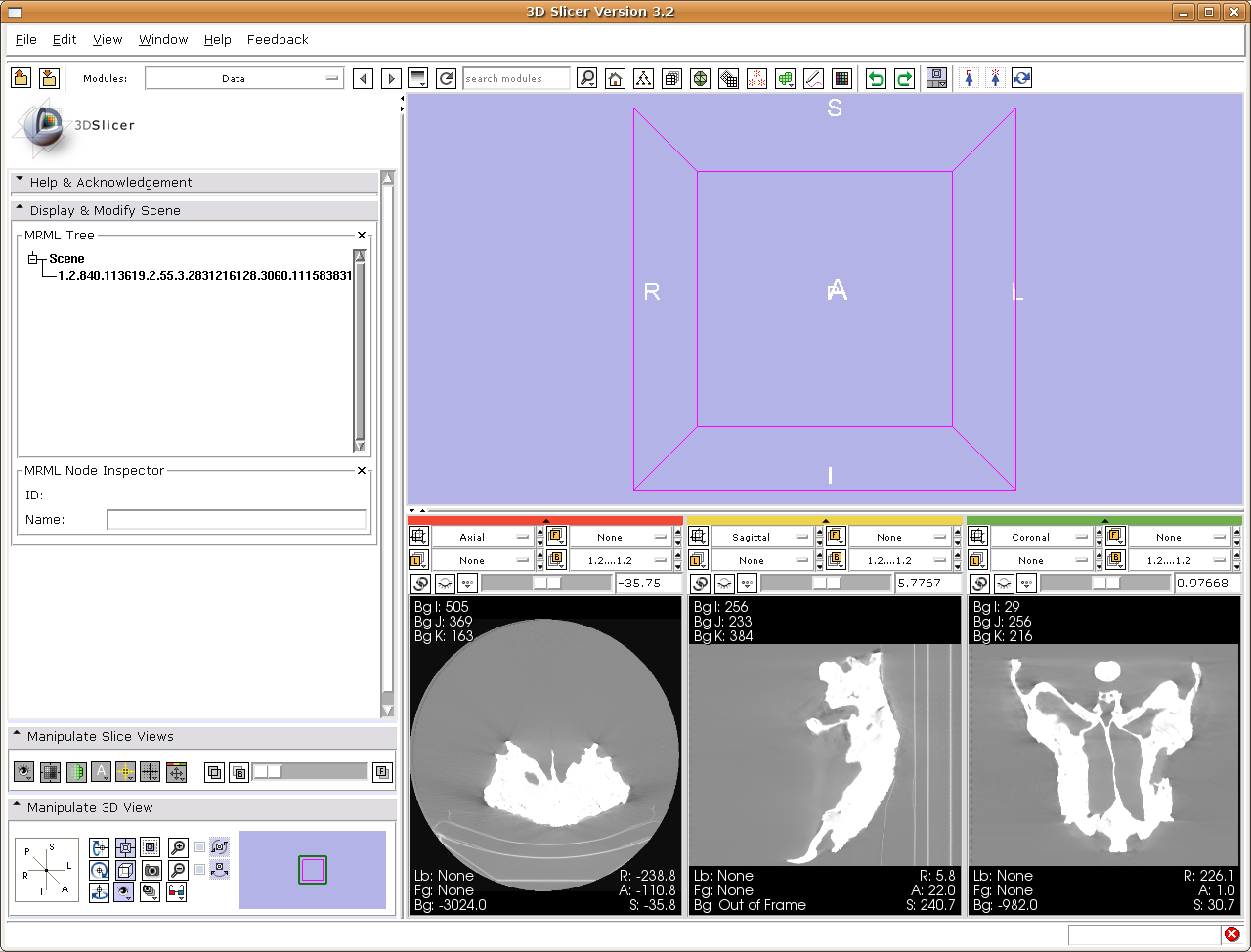Open the Edit menu
Screen dimensions: 1251x952
[x=65, y=39]
